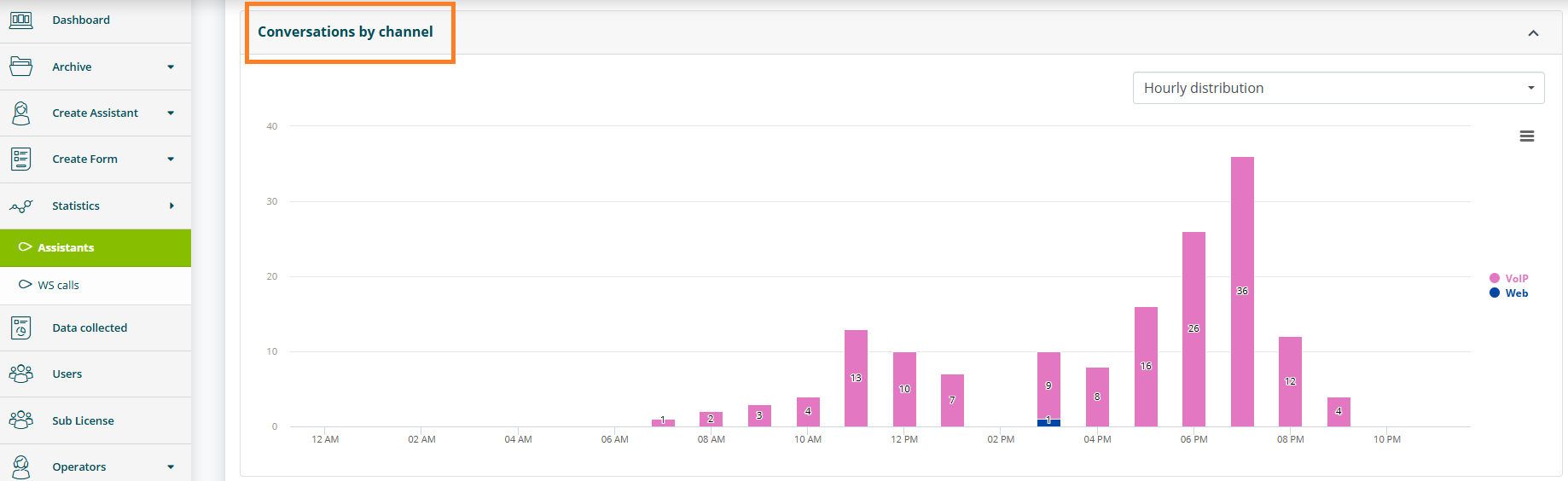
Task: Collapse the Conversations by channel panel
Action: click(x=1533, y=33)
